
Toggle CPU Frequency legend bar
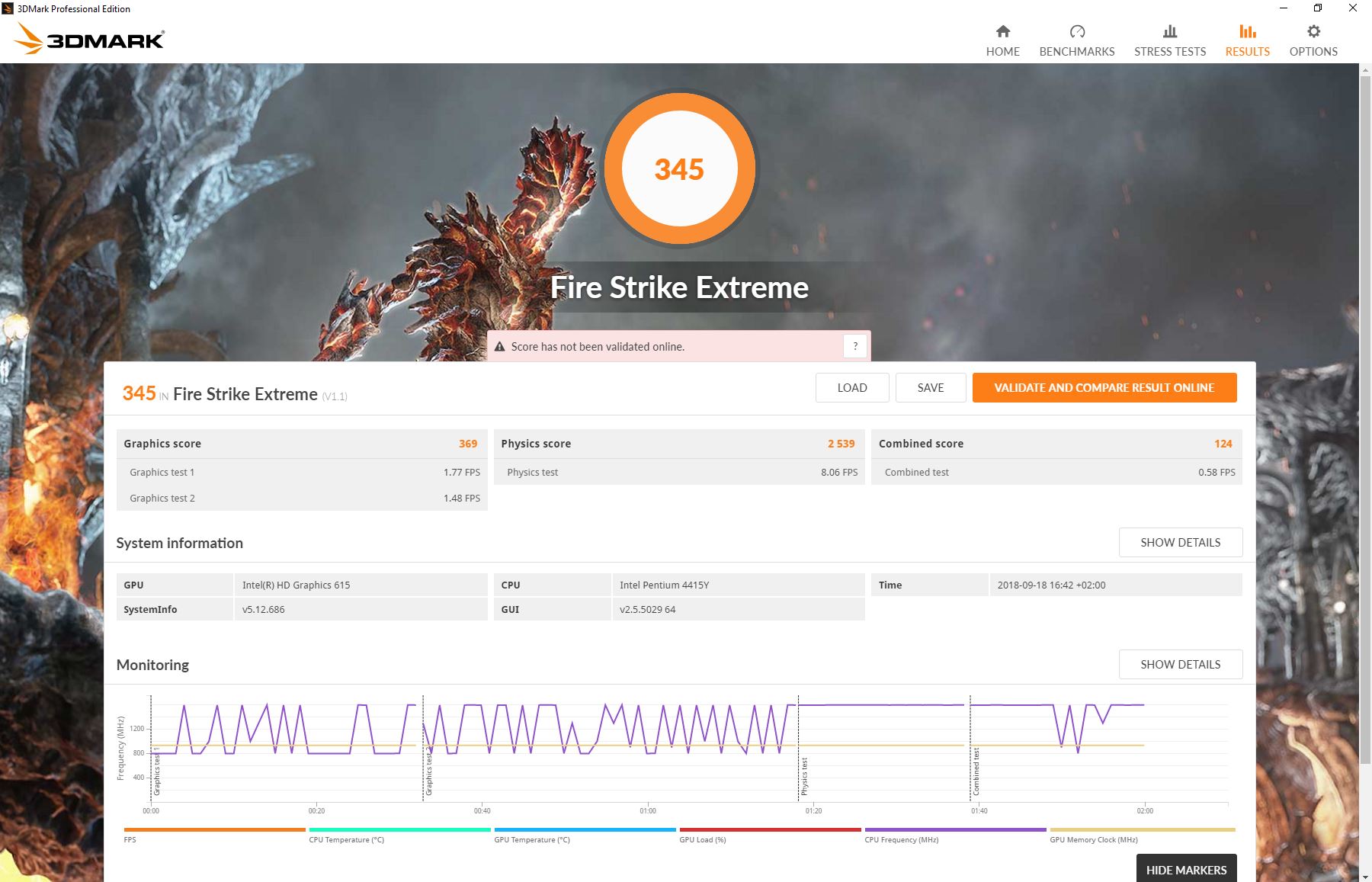[955, 829]
